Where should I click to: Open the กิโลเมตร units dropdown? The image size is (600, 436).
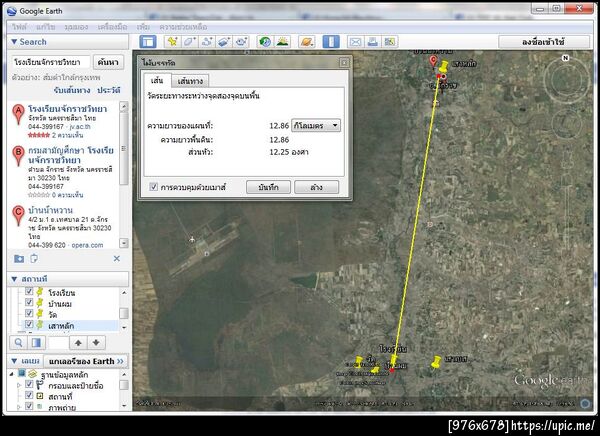coord(316,126)
